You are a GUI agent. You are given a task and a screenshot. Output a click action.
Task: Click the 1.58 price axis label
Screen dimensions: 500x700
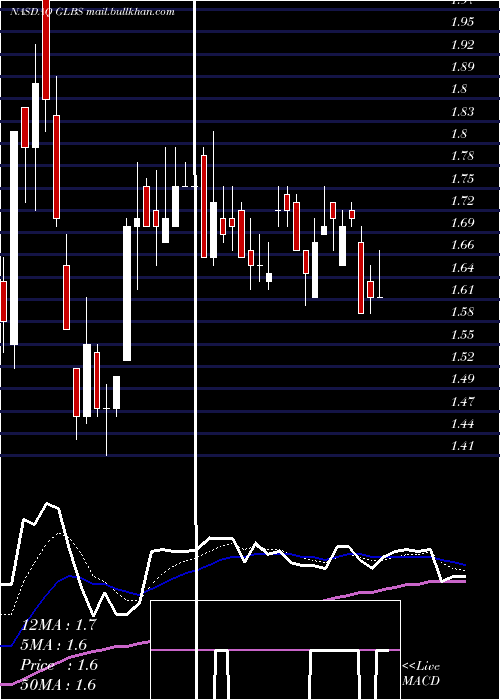tap(462, 312)
